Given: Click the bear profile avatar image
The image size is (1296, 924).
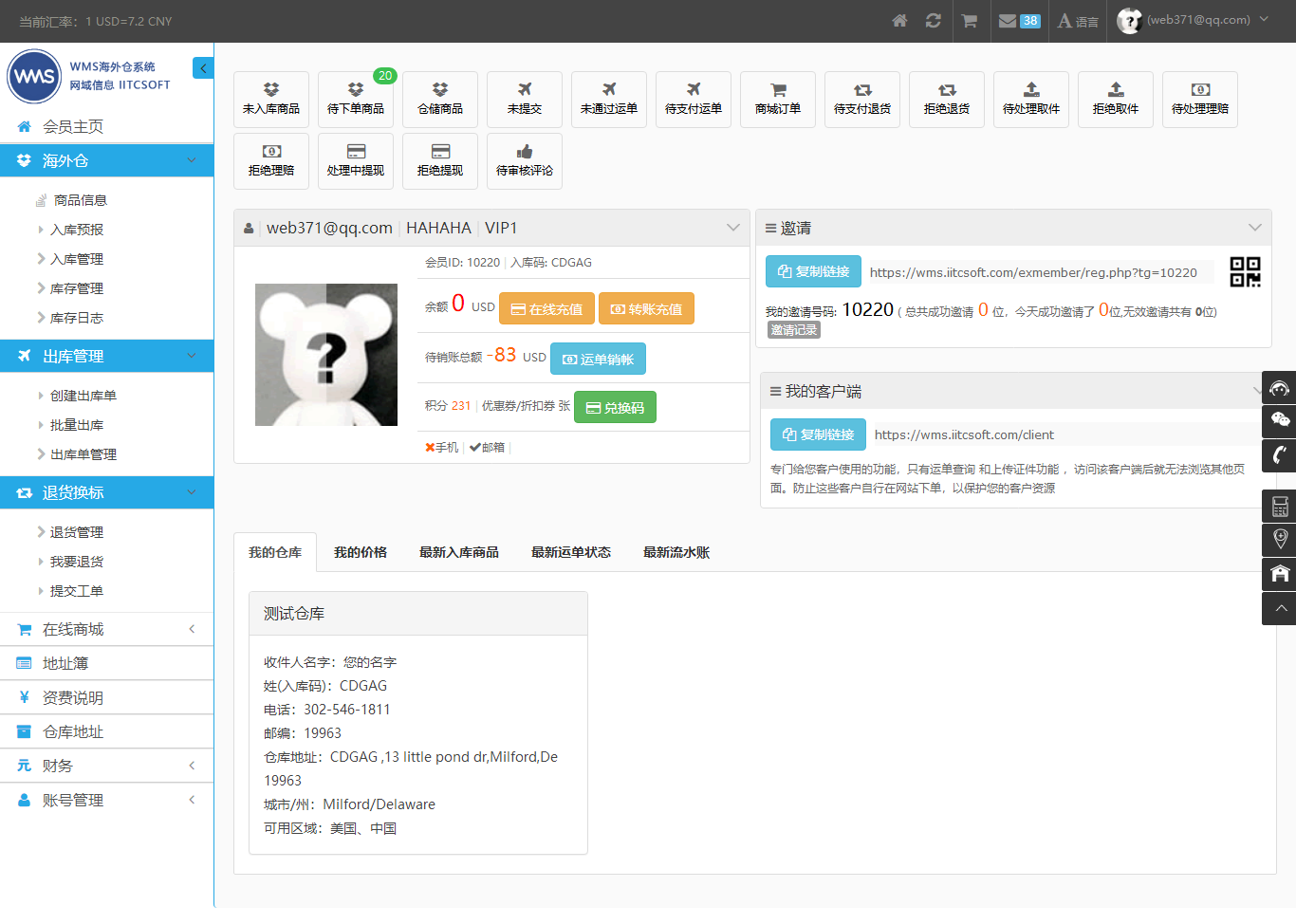Looking at the screenshot, I should point(326,355).
